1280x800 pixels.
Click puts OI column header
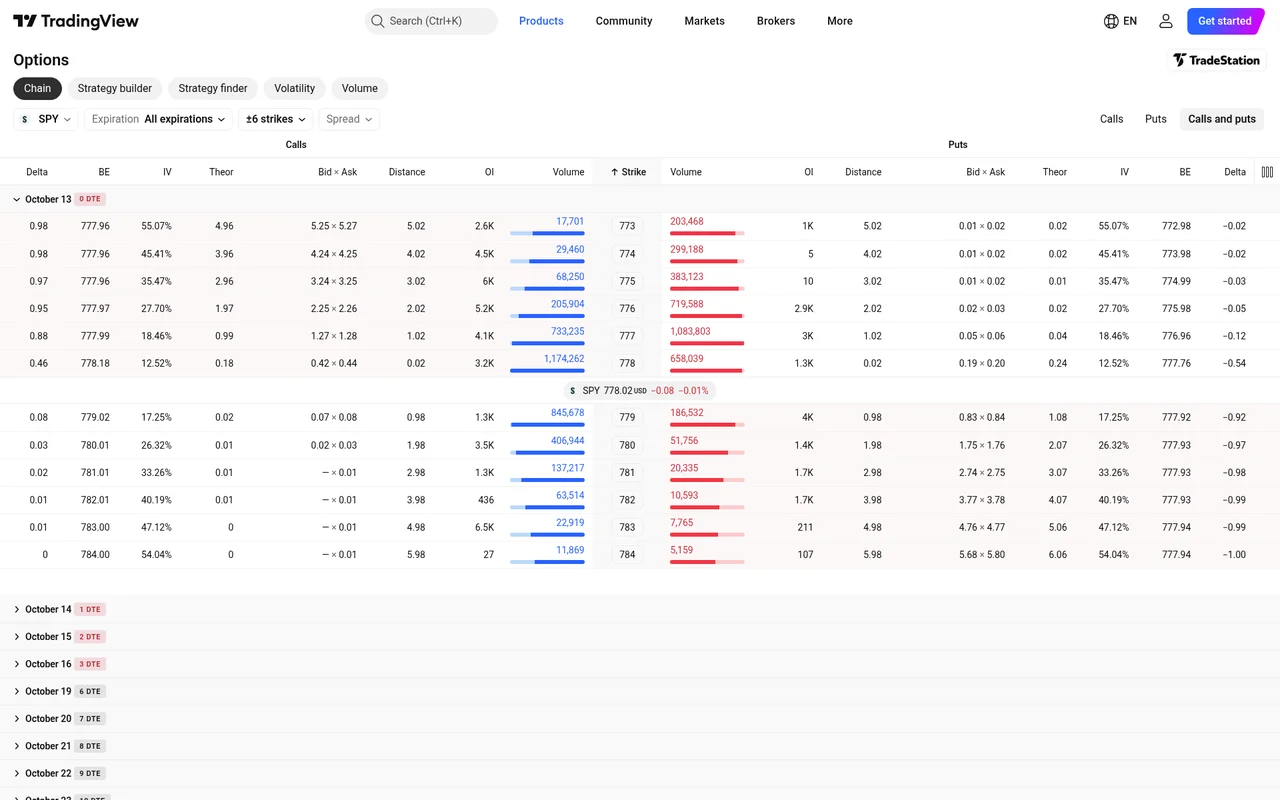809,172
